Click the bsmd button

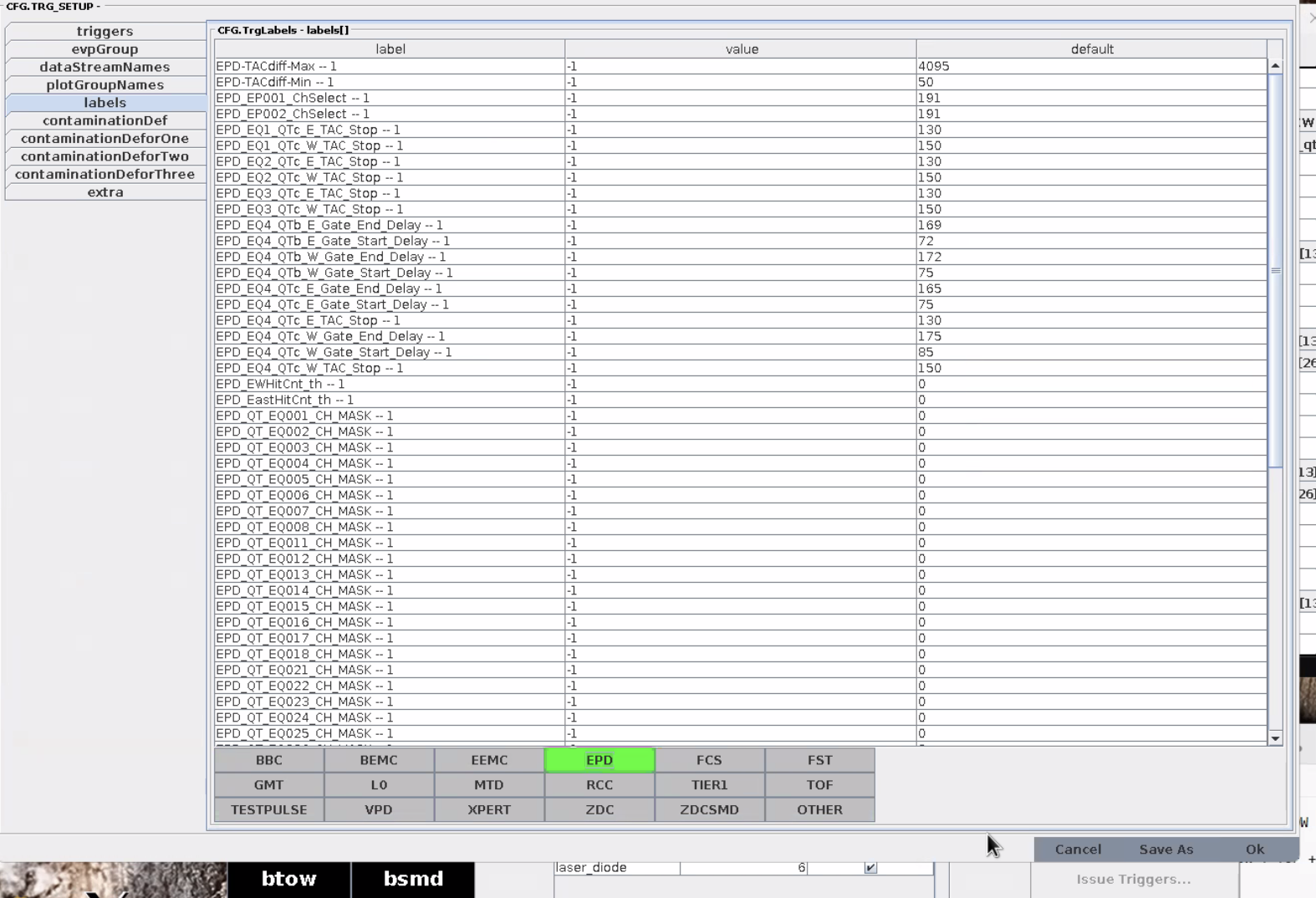pyautogui.click(x=413, y=879)
